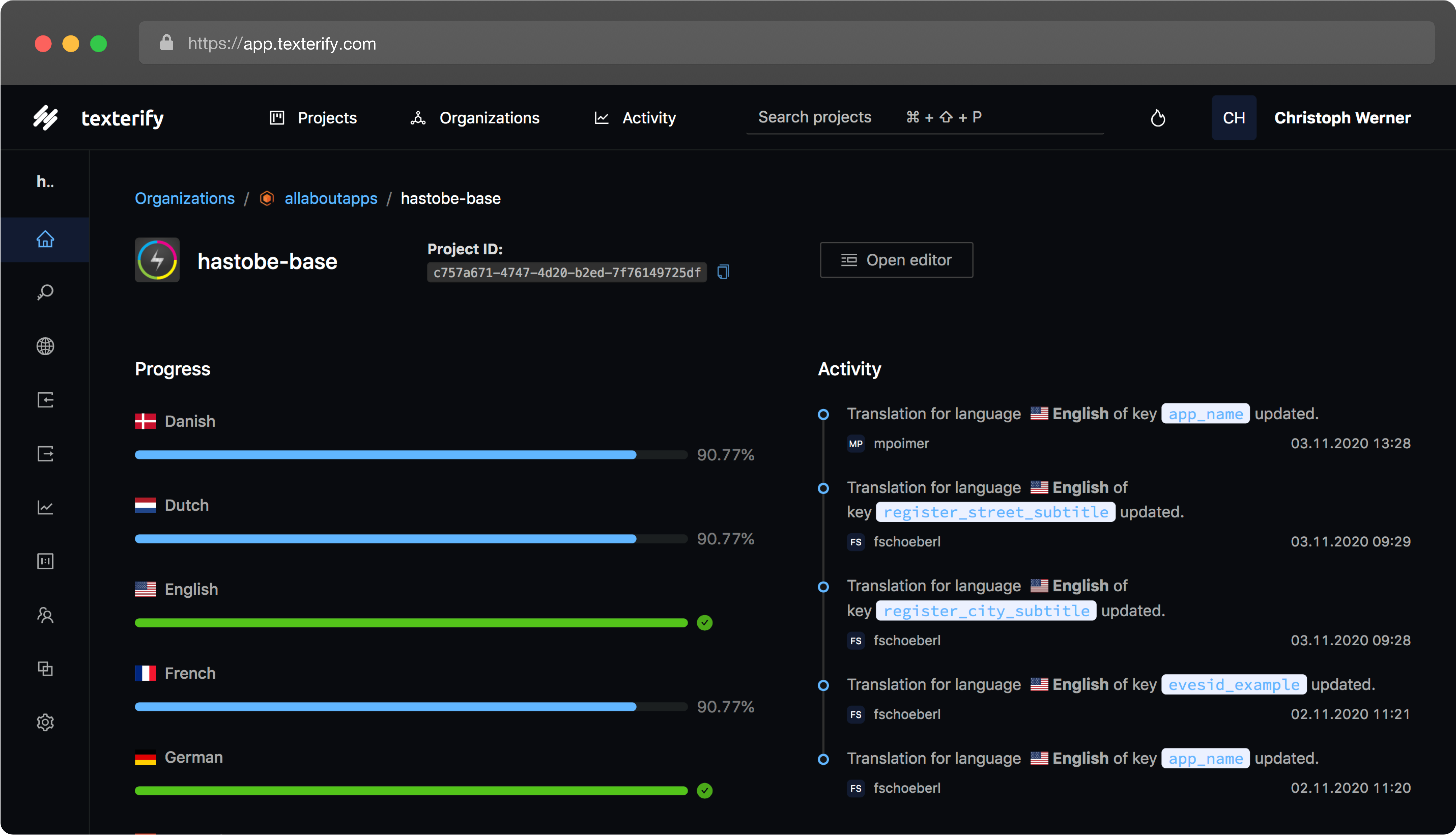The image size is (1456, 835).
Task: Open the languages globe sidebar icon
Action: pyautogui.click(x=45, y=346)
